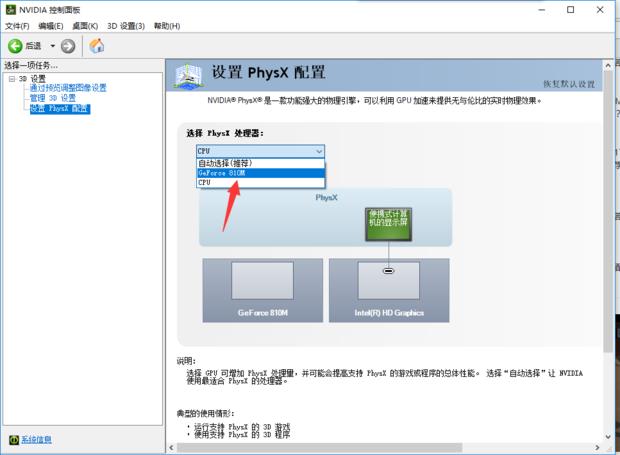
Task: Select GeForce 810M in dropdown list
Action: (x=260, y=173)
